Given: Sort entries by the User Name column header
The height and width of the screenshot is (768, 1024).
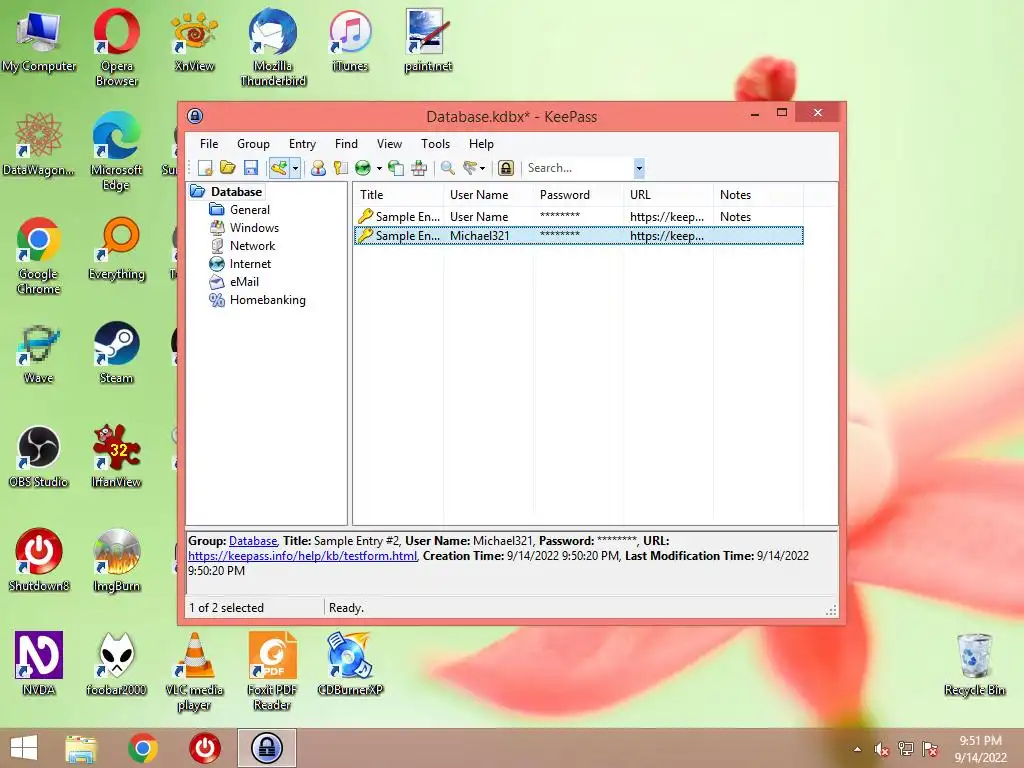Looking at the screenshot, I should [488, 195].
